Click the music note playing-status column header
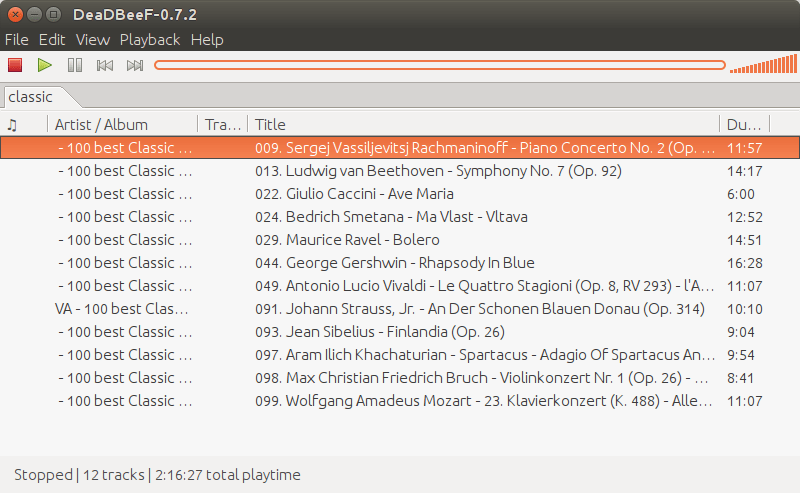 click(24, 125)
